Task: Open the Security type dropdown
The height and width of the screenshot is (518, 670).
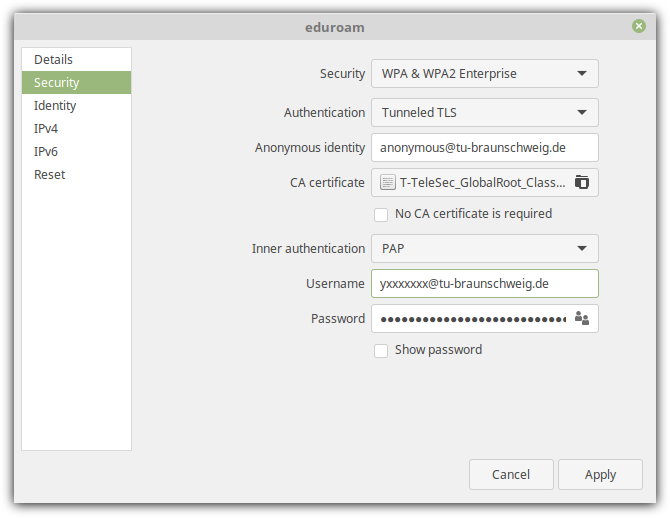Action: (x=484, y=74)
